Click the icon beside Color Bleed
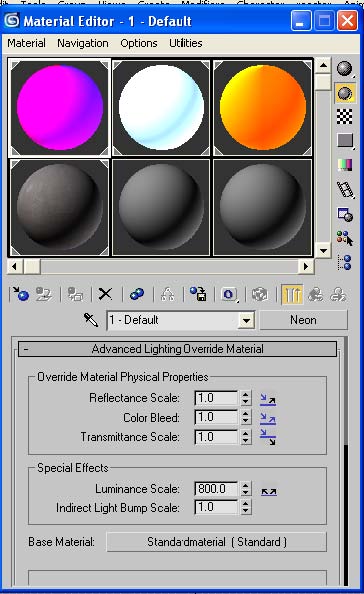Screen dimensions: 364x594 (x=268, y=419)
